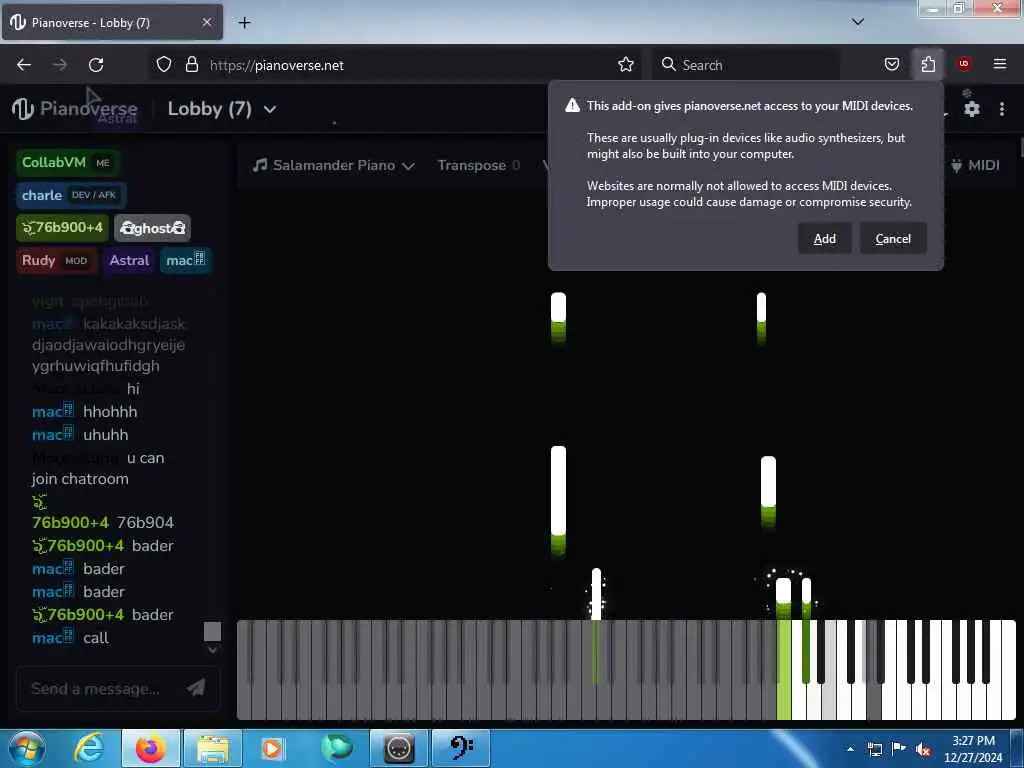Click Cancel in the MIDI add-on prompt

pos(893,238)
